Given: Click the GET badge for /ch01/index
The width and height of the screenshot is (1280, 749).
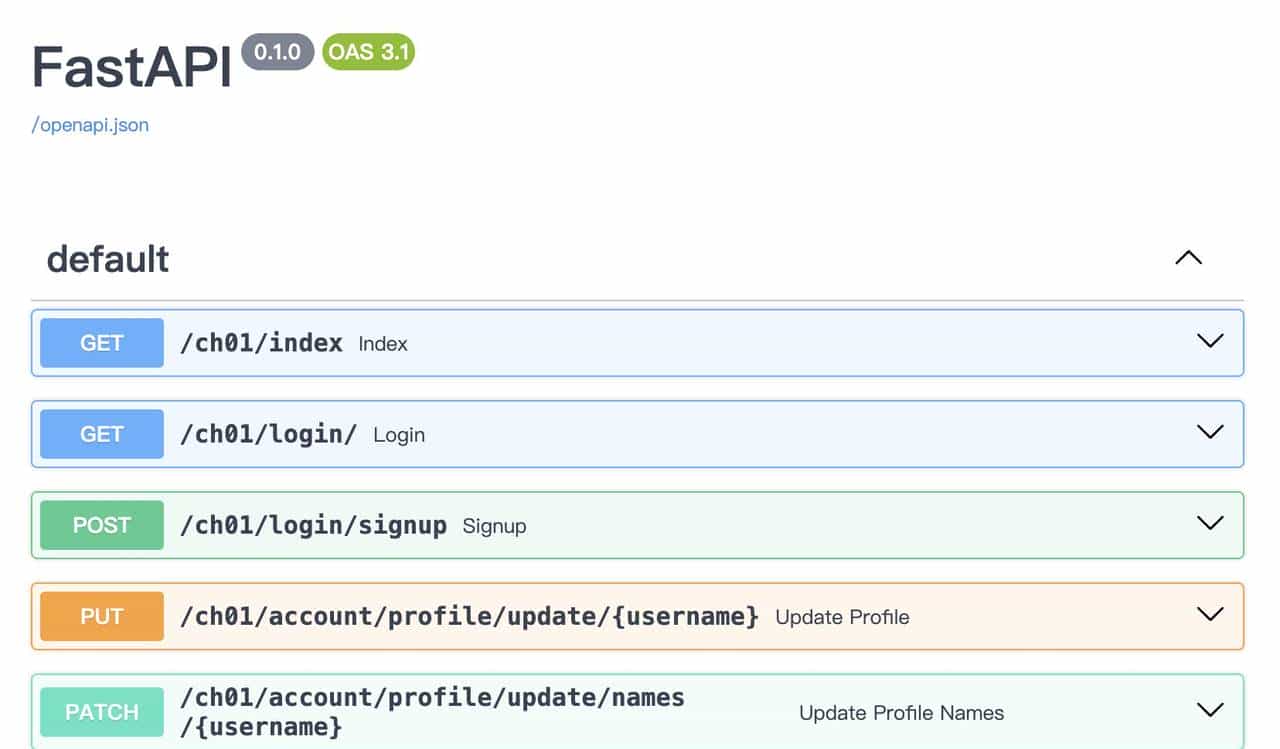Looking at the screenshot, I should 101,343.
